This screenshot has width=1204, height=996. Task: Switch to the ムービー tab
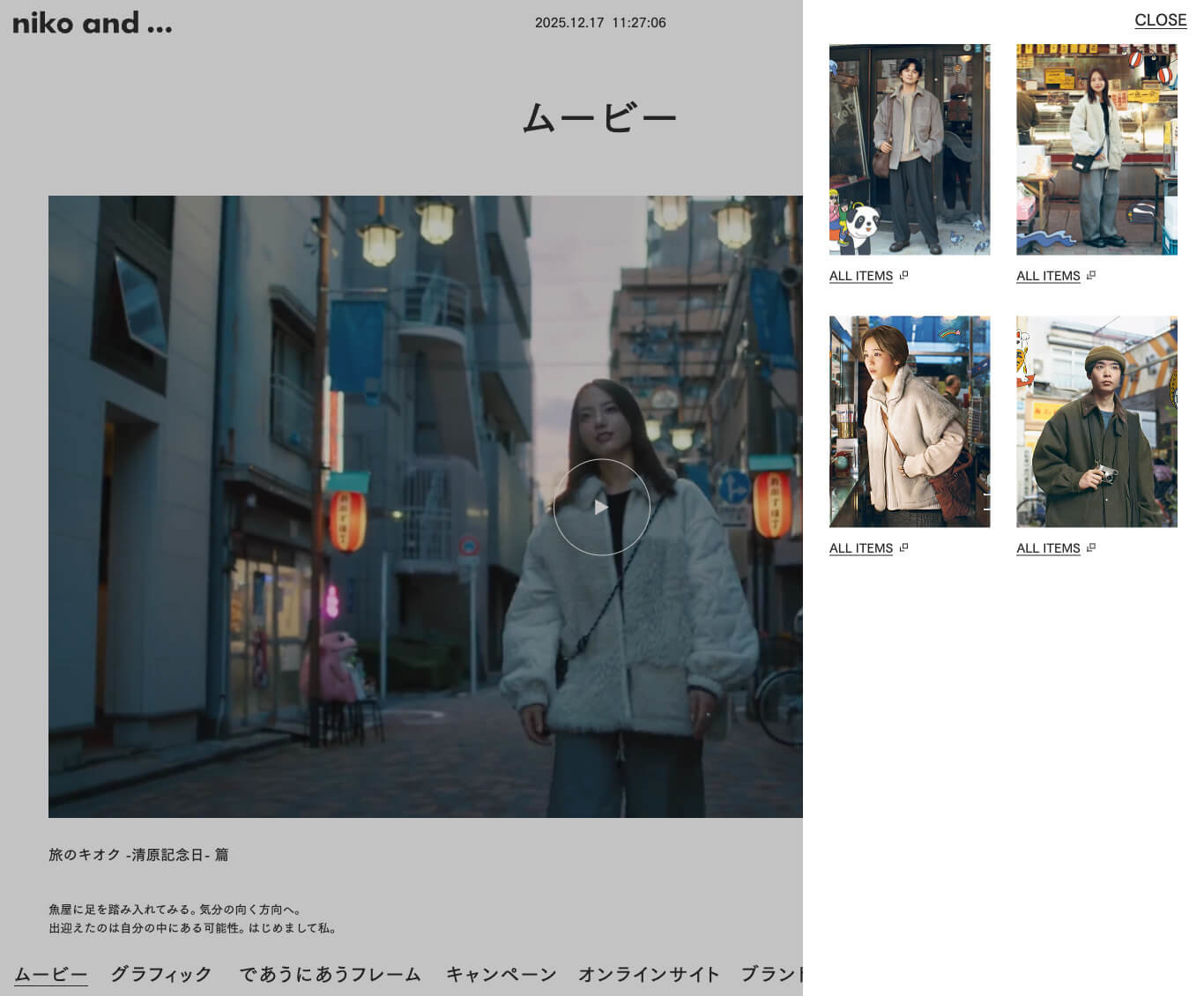click(x=51, y=974)
